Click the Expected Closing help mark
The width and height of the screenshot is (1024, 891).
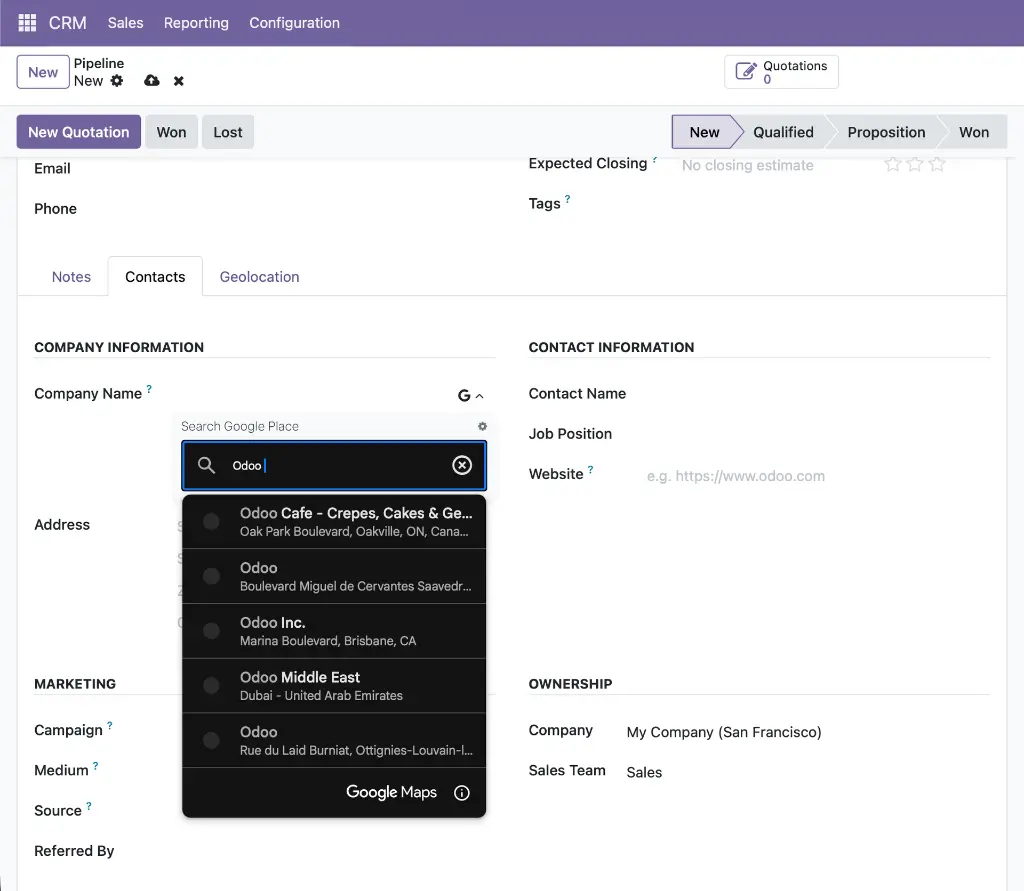click(x=654, y=159)
